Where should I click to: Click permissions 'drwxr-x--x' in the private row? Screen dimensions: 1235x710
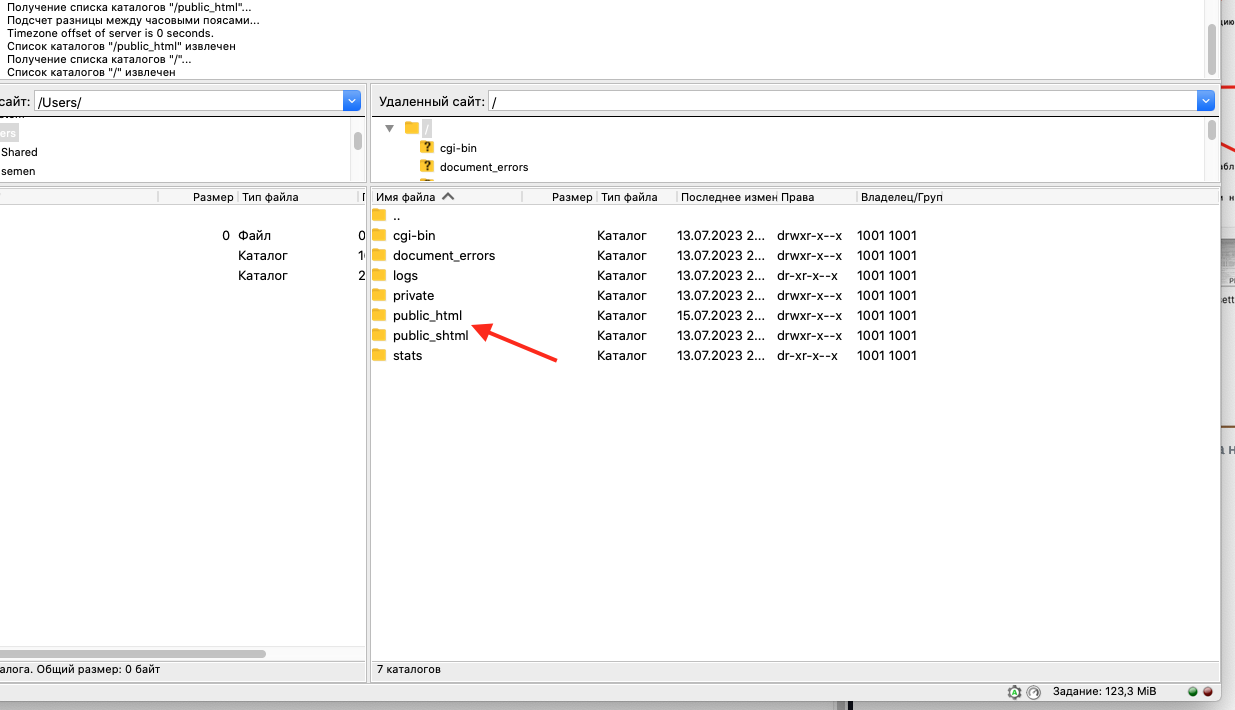point(809,295)
